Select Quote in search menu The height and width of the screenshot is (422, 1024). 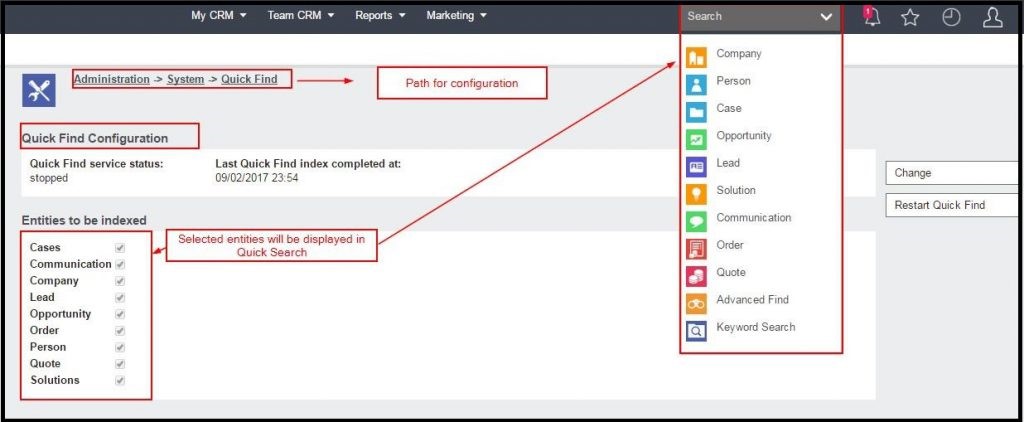tap(731, 273)
